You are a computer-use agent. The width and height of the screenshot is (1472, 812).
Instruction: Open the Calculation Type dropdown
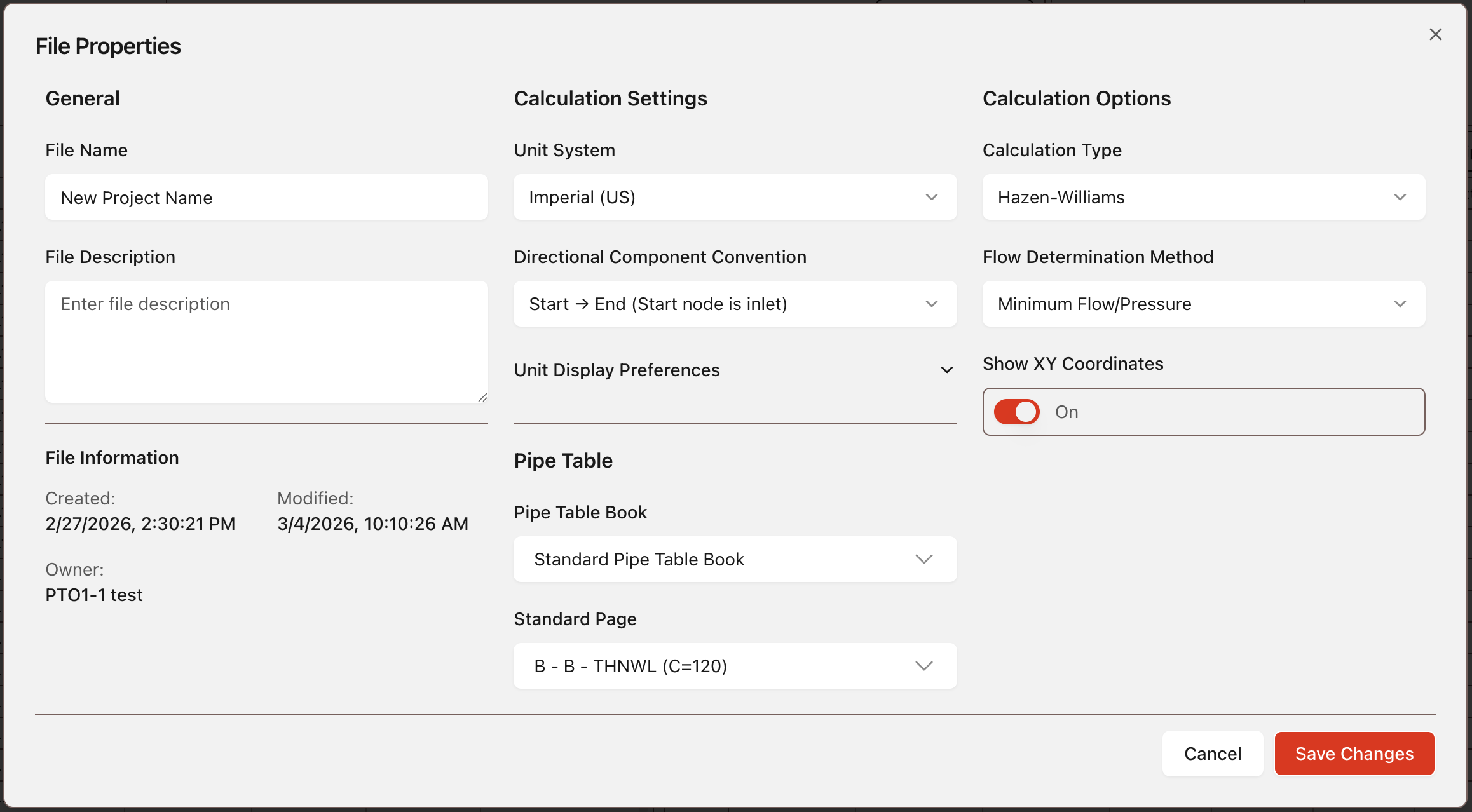coord(1203,198)
